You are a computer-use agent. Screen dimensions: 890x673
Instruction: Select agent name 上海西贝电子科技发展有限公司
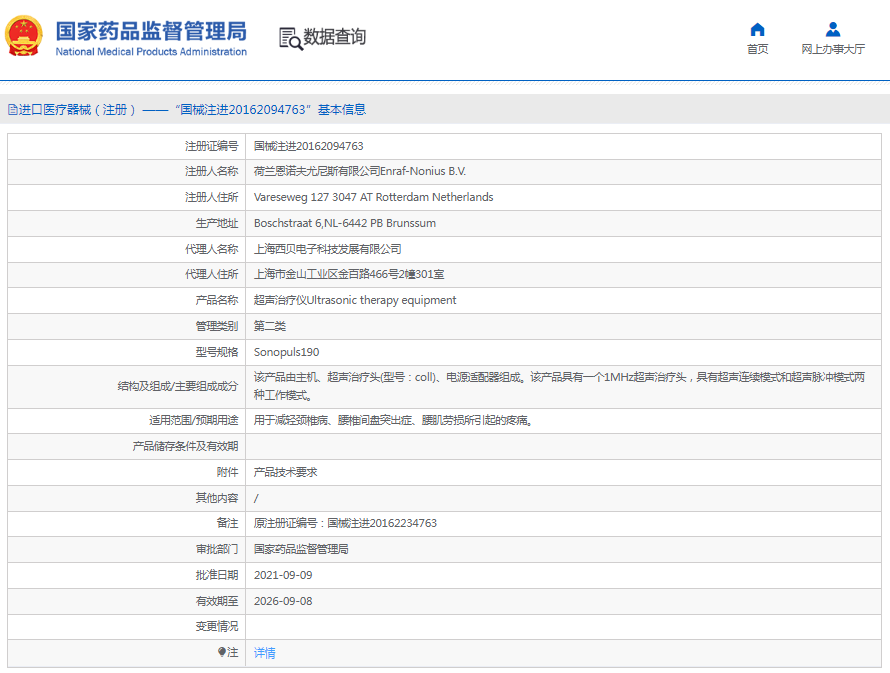[328, 249]
